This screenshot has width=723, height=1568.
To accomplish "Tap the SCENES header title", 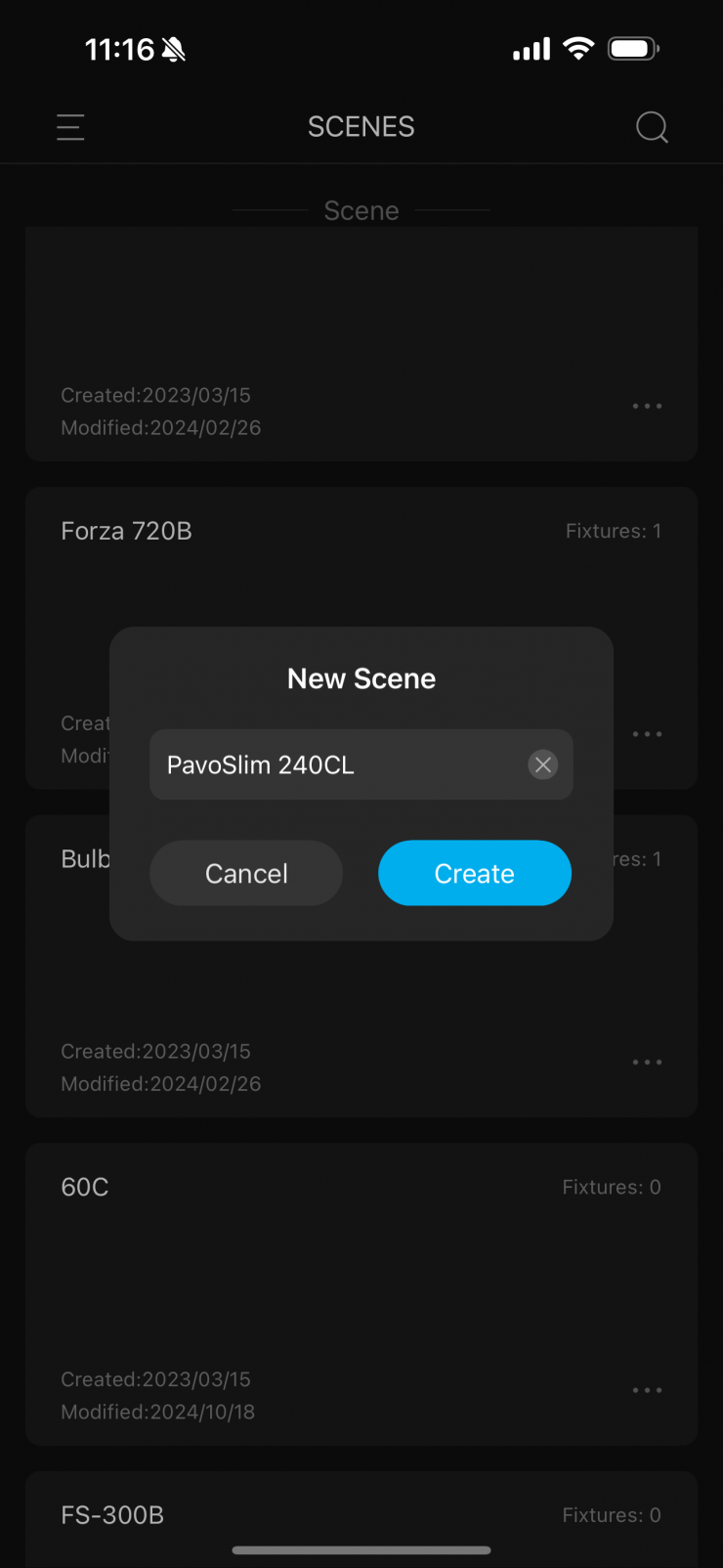I will point(361,127).
